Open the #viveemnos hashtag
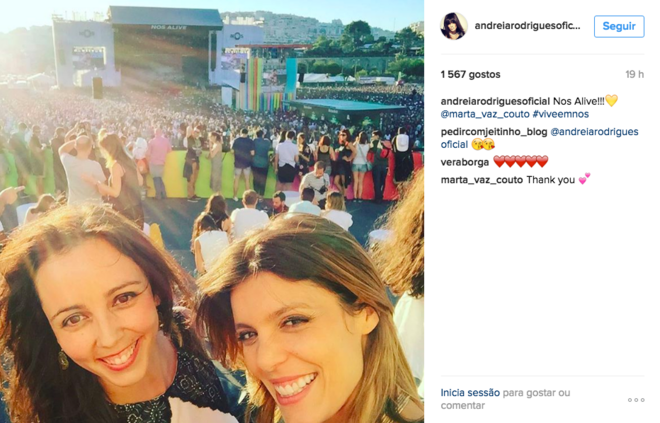 [561, 114]
